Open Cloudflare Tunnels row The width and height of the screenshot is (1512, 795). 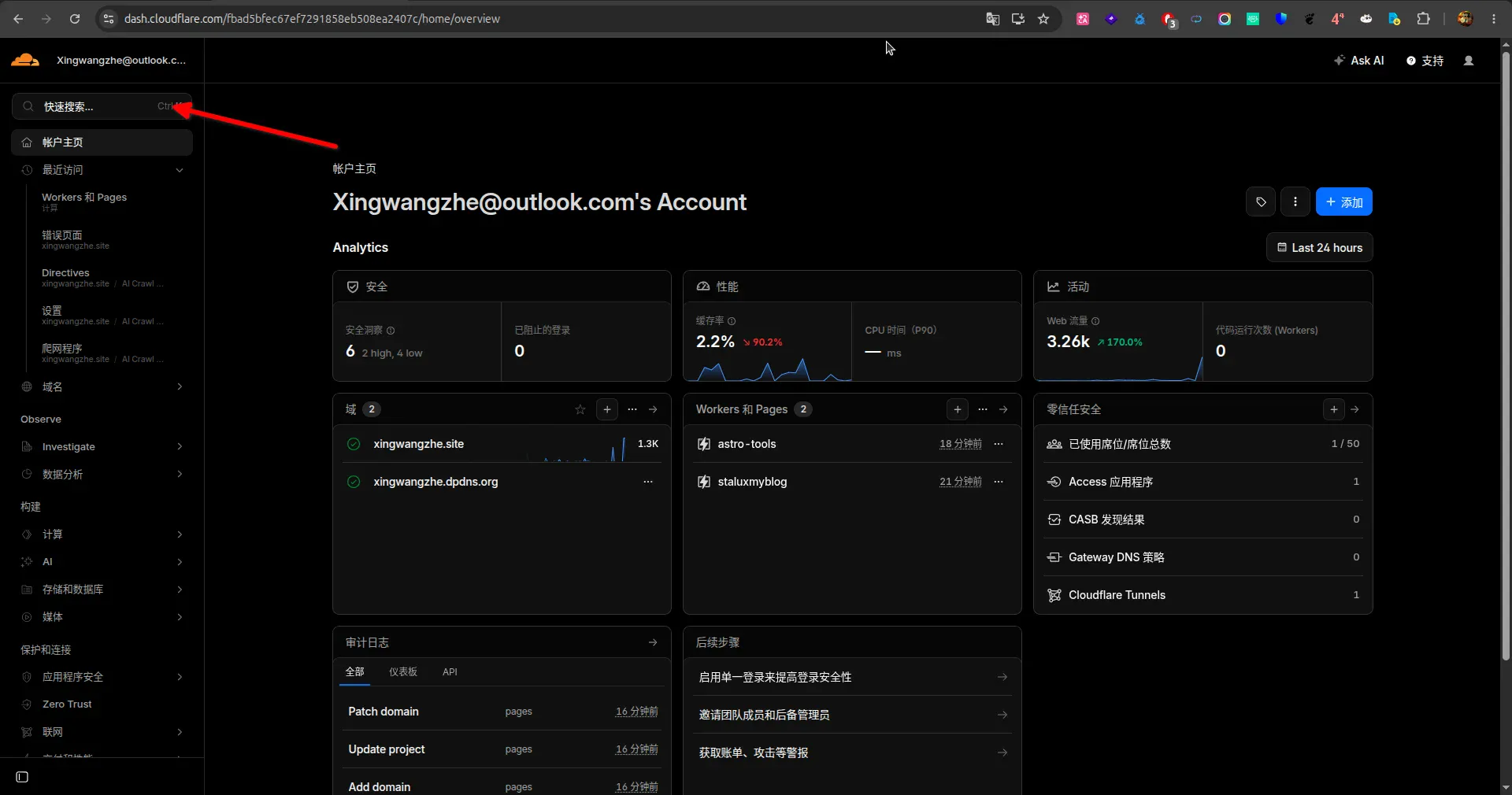pyautogui.click(x=1203, y=595)
